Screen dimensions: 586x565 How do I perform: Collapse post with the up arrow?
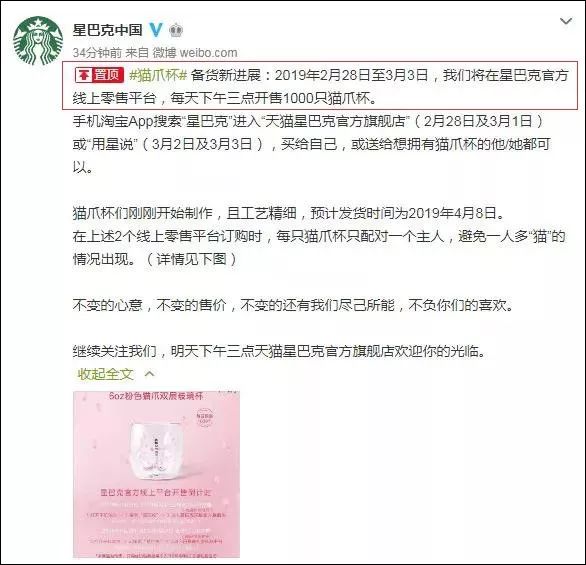click(x=149, y=374)
